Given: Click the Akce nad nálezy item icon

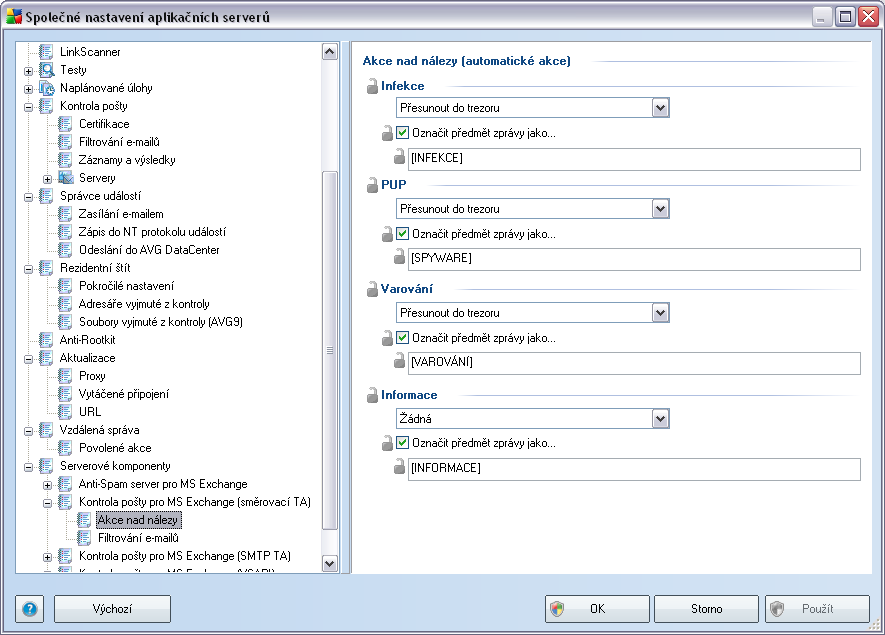Looking at the screenshot, I should point(85,520).
